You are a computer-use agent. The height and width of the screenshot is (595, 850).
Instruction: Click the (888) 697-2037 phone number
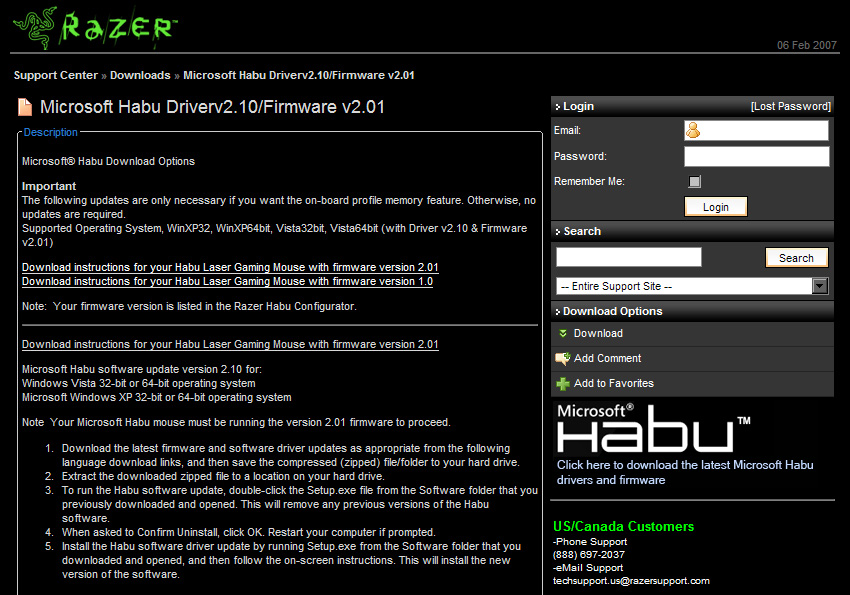589,555
